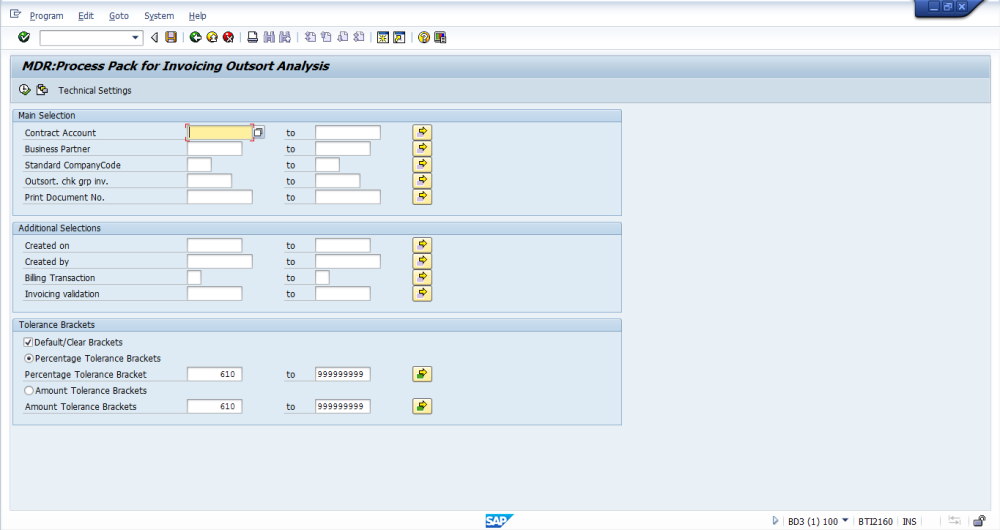The width and height of the screenshot is (1000, 530).
Task: Click the status bar lock icon
Action: point(979,520)
